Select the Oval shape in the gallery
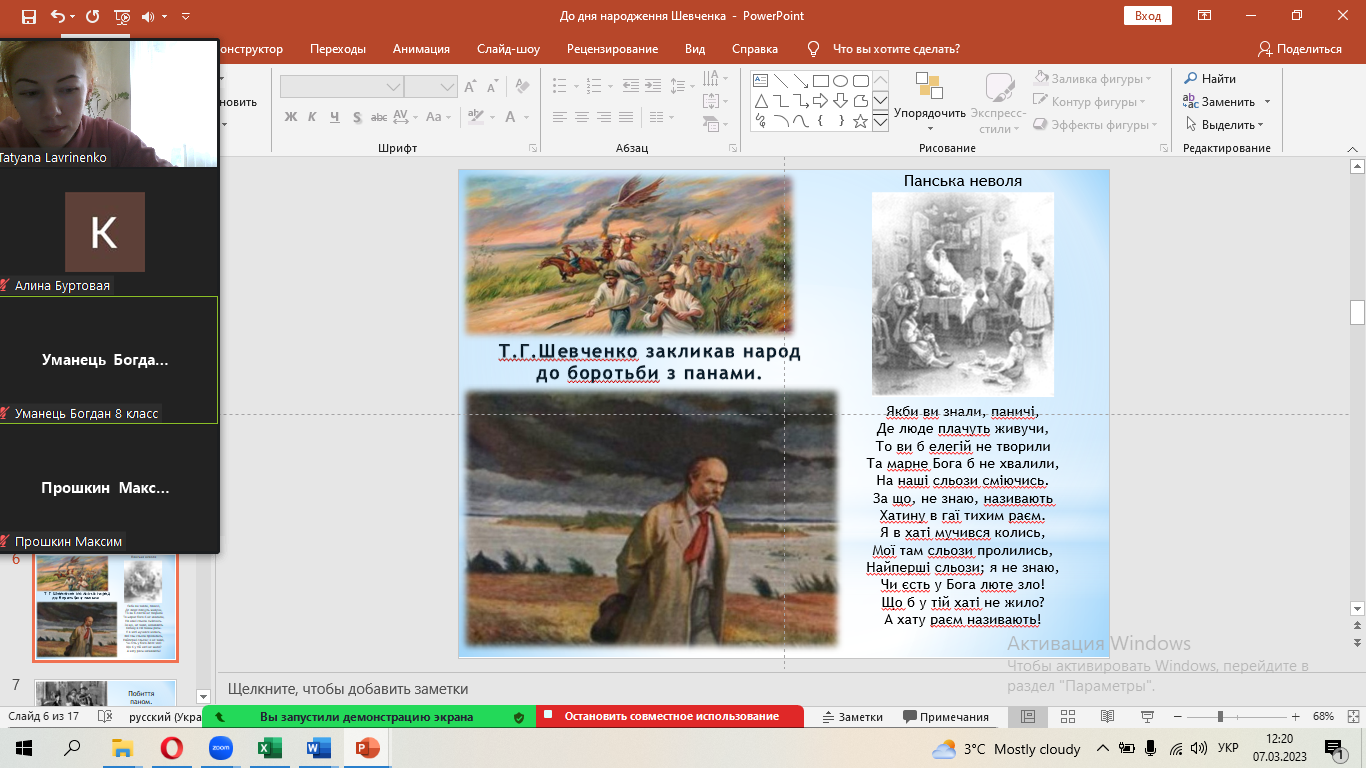The height and width of the screenshot is (768, 1366). (840, 81)
